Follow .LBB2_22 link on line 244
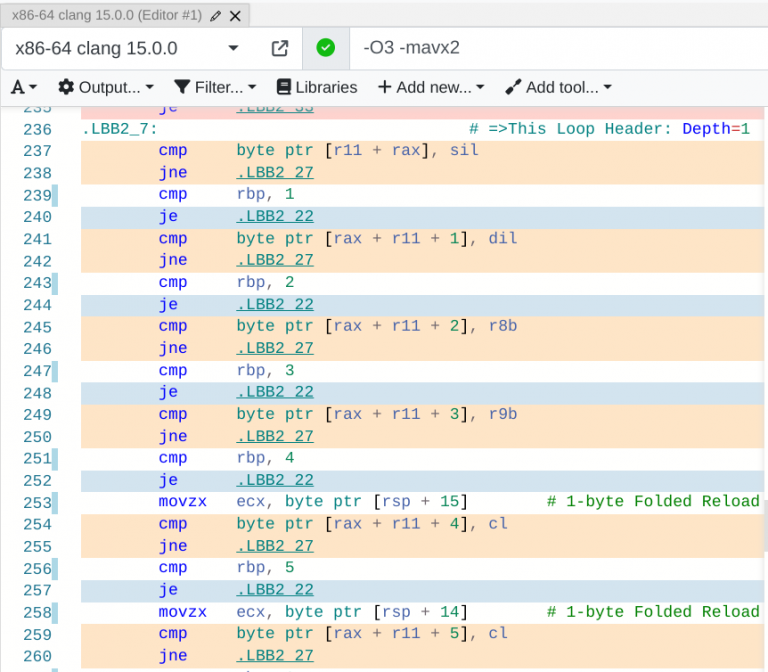The width and height of the screenshot is (768, 672). (x=275, y=304)
